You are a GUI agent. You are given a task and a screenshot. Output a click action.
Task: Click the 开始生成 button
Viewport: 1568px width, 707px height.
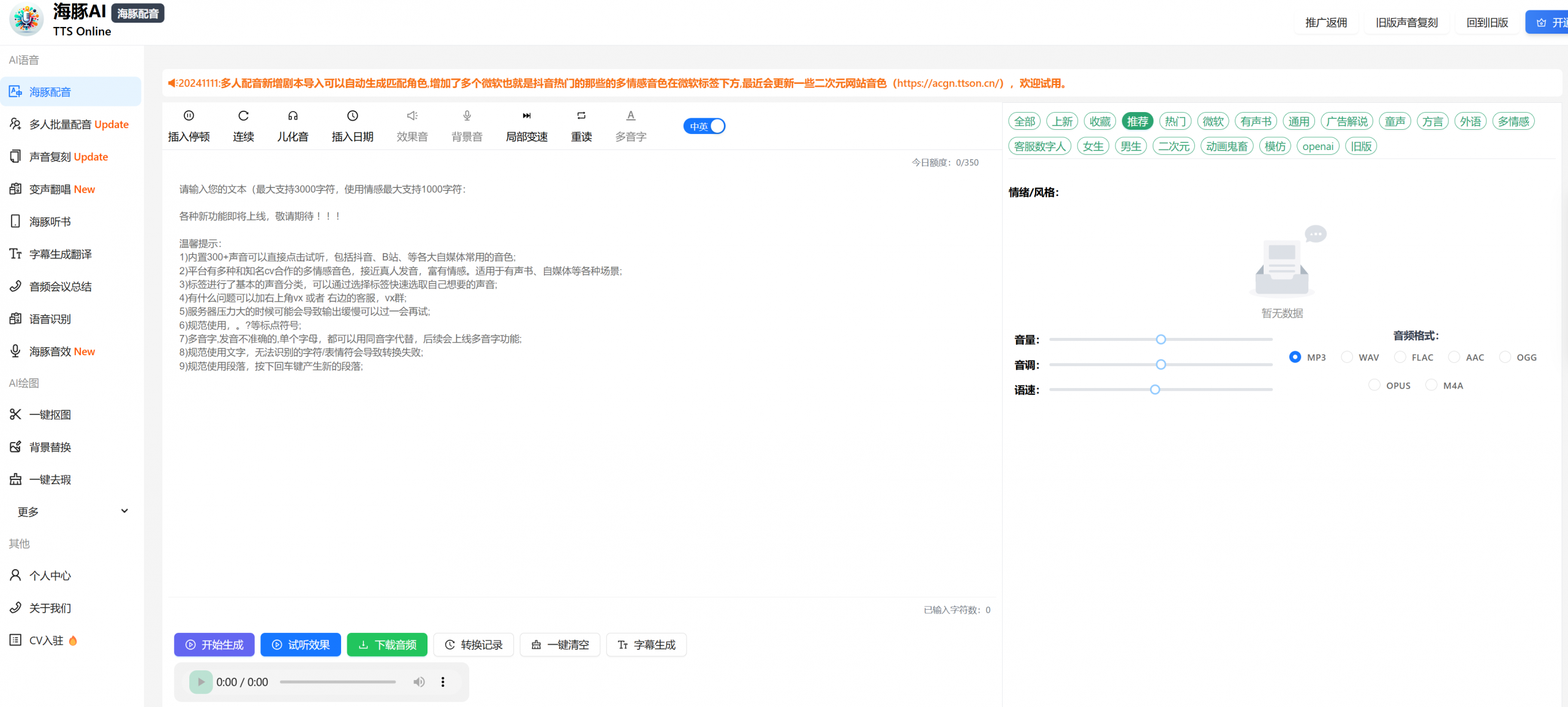pos(214,645)
